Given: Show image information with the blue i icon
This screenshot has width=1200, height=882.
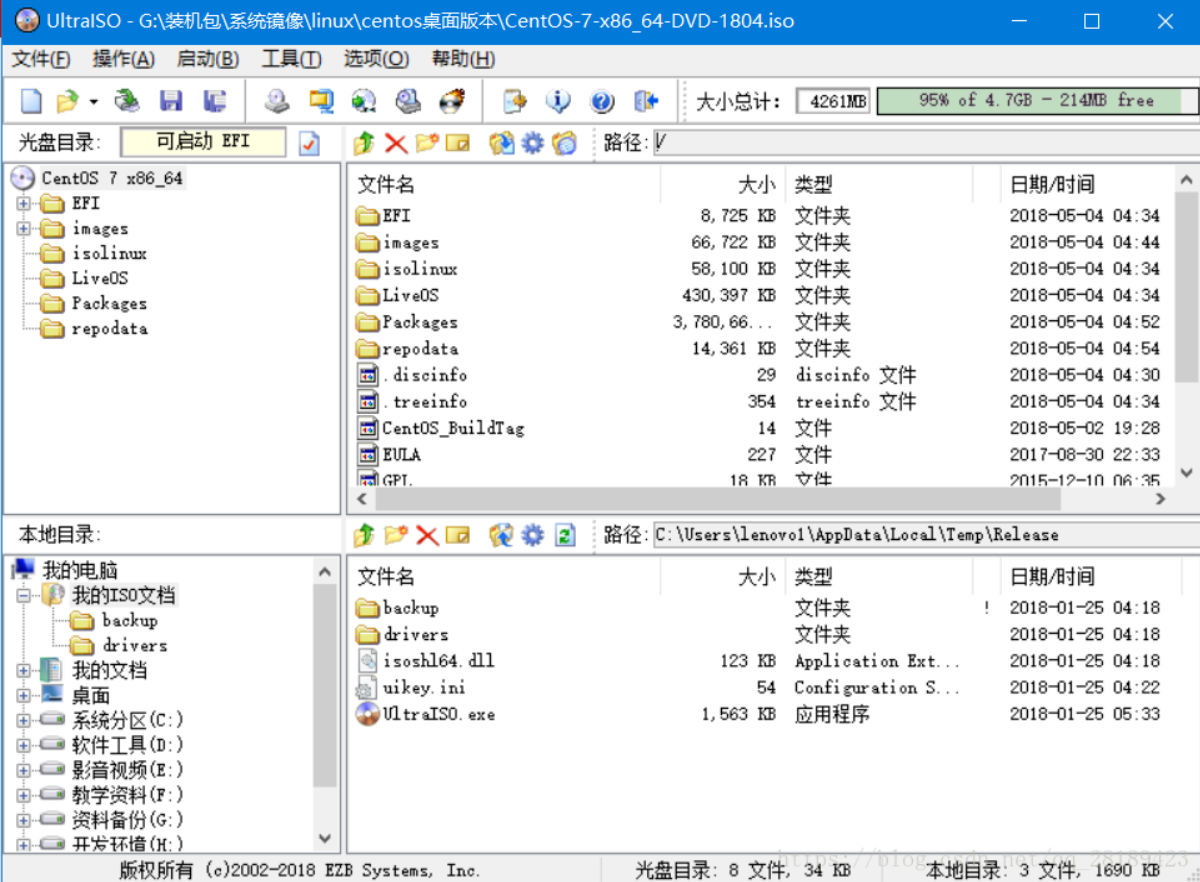Looking at the screenshot, I should [x=558, y=101].
